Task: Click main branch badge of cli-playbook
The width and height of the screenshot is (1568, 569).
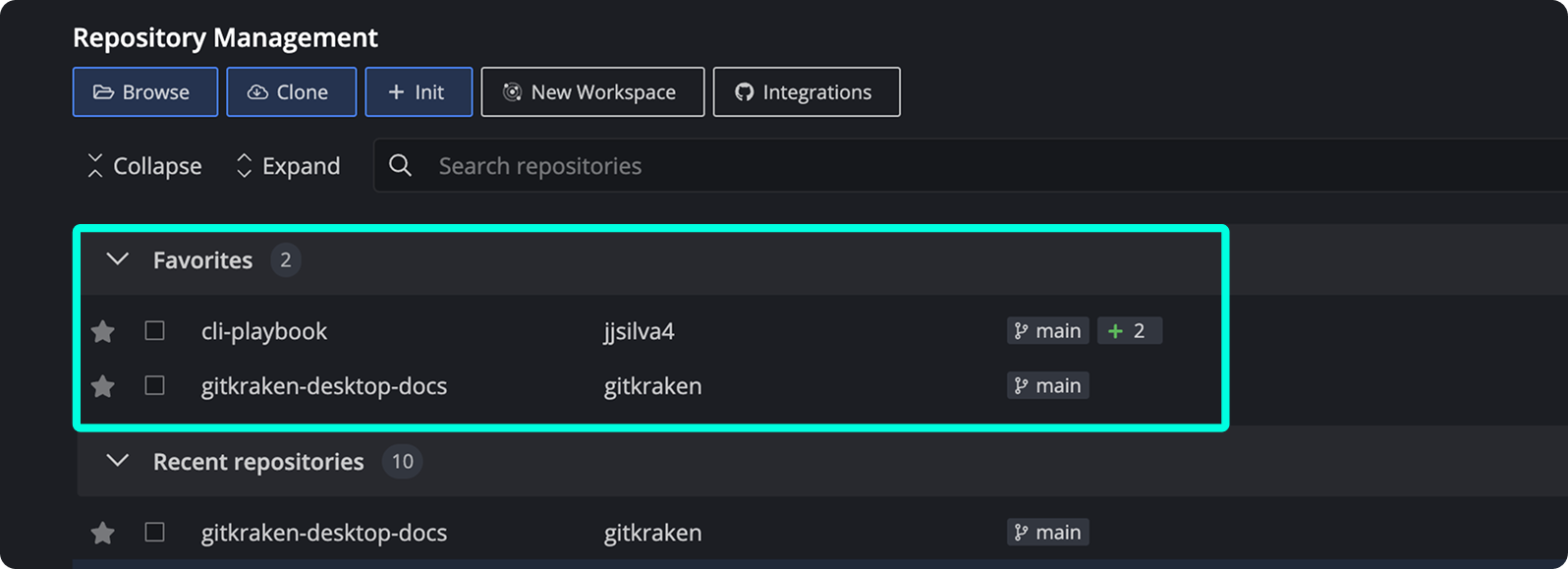Action: pos(1048,331)
